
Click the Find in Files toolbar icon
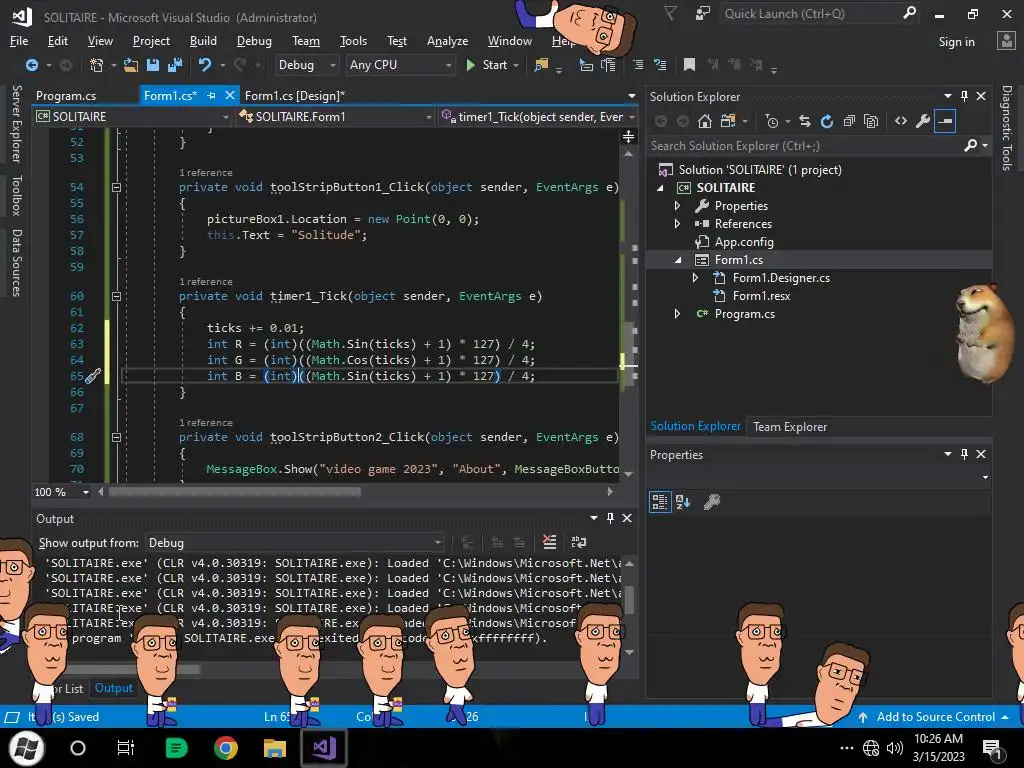[541, 65]
